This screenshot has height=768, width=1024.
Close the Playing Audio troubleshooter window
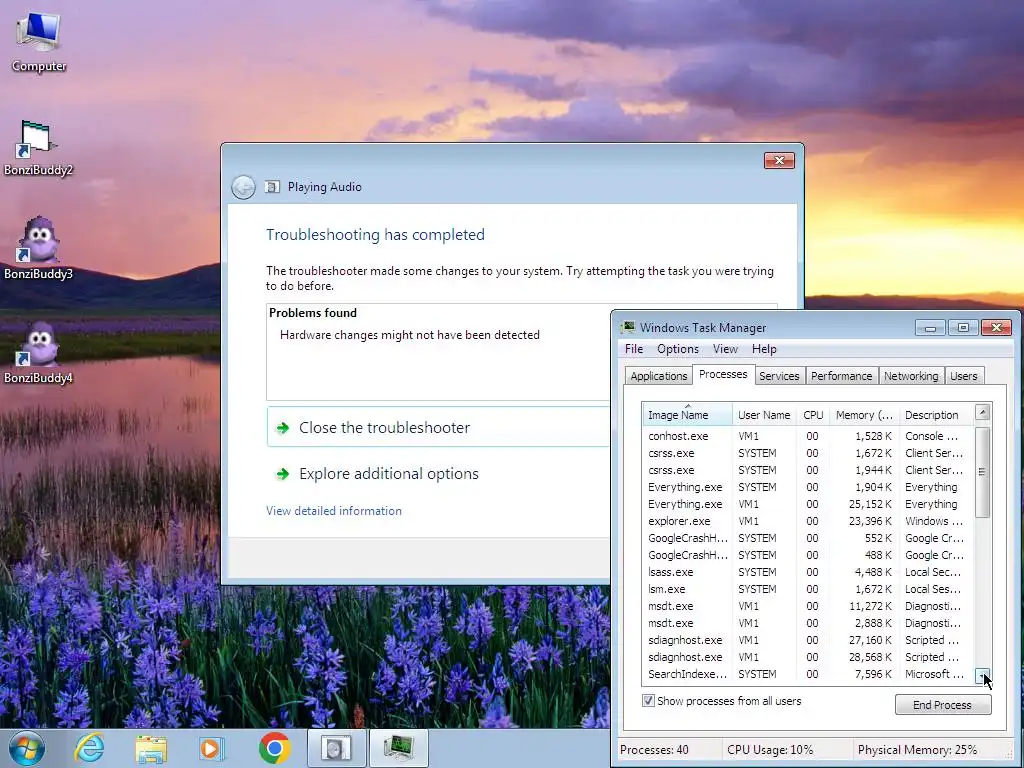pos(779,161)
